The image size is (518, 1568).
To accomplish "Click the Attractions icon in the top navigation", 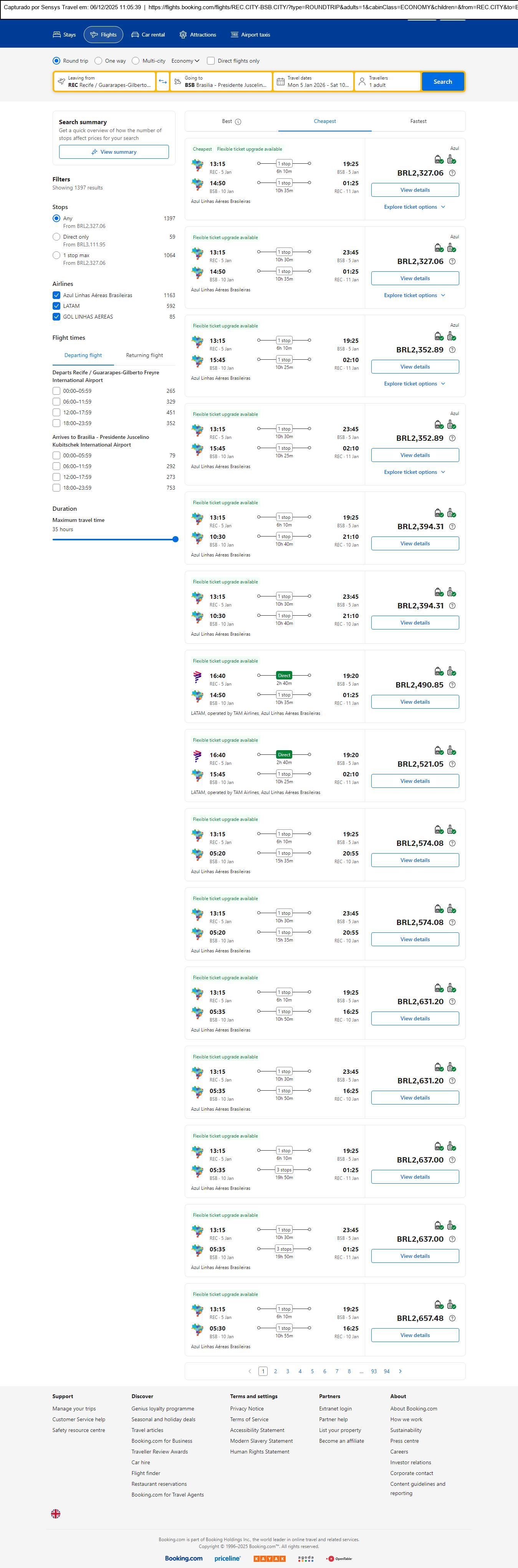I will [x=183, y=35].
